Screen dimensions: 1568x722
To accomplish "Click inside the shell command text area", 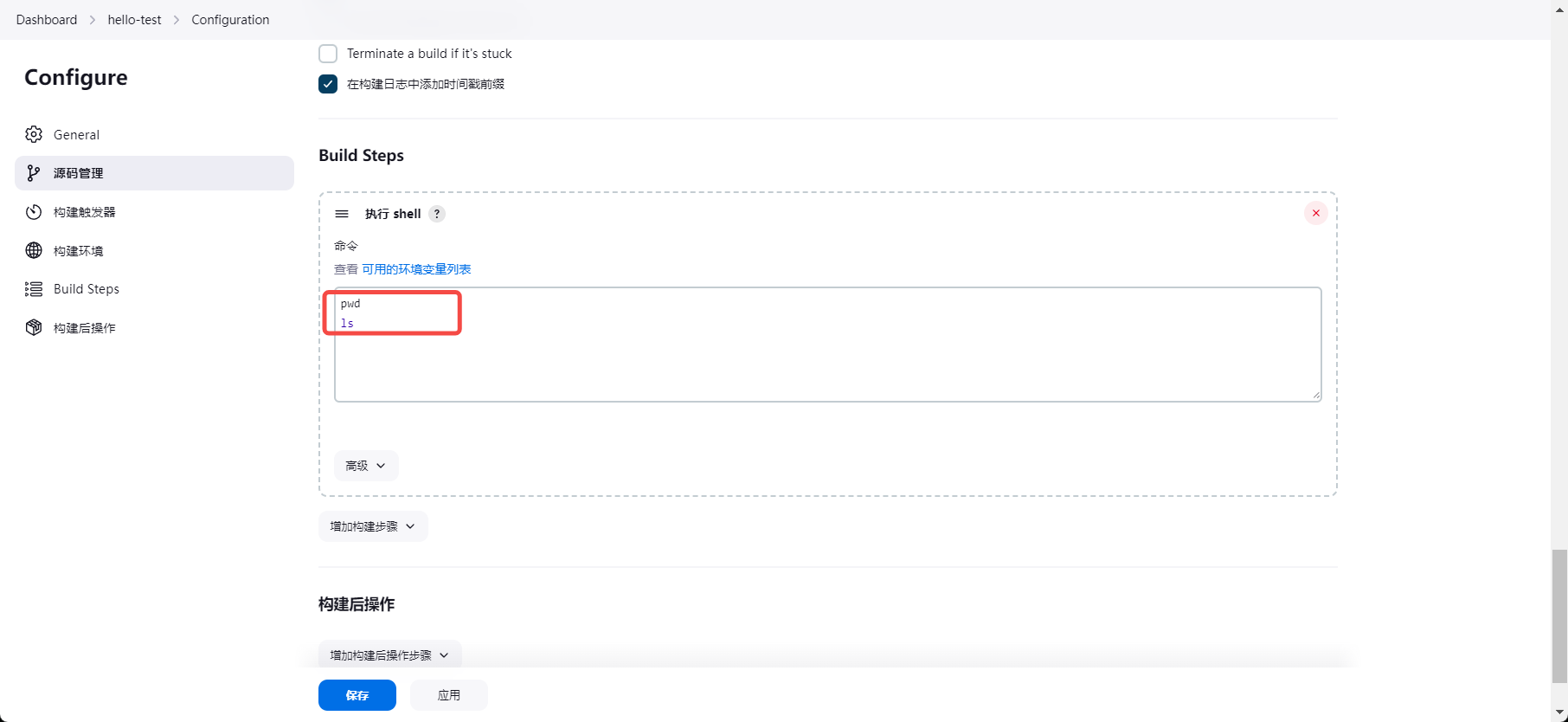I will tap(826, 364).
